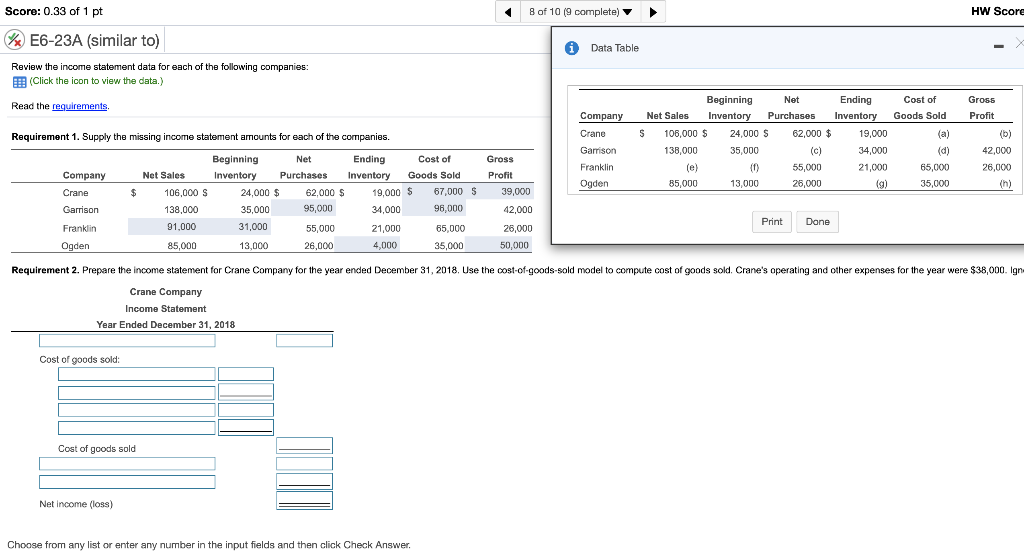
Task: Click the blue info icon beside Data Table
Action: pyautogui.click(x=572, y=48)
